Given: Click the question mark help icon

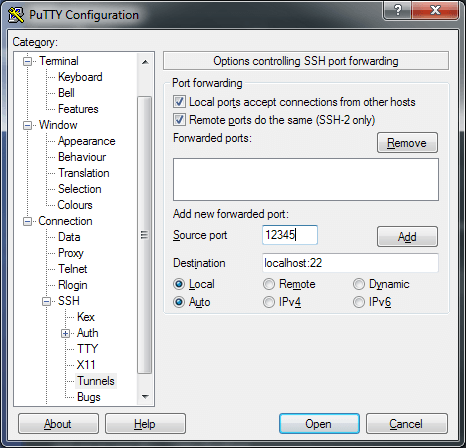Looking at the screenshot, I should click(397, 10).
